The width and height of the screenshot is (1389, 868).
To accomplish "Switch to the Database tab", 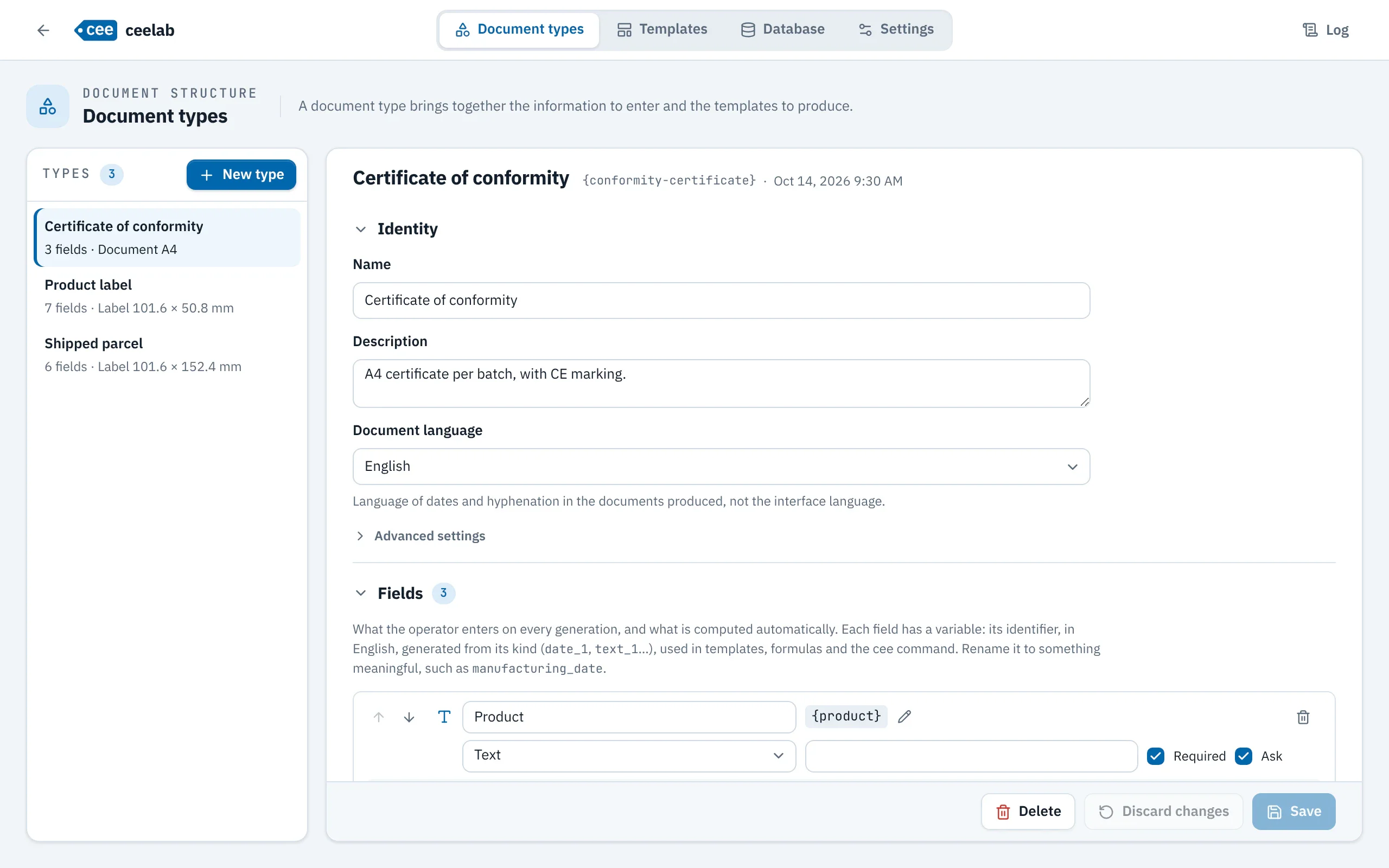I will click(x=782, y=29).
